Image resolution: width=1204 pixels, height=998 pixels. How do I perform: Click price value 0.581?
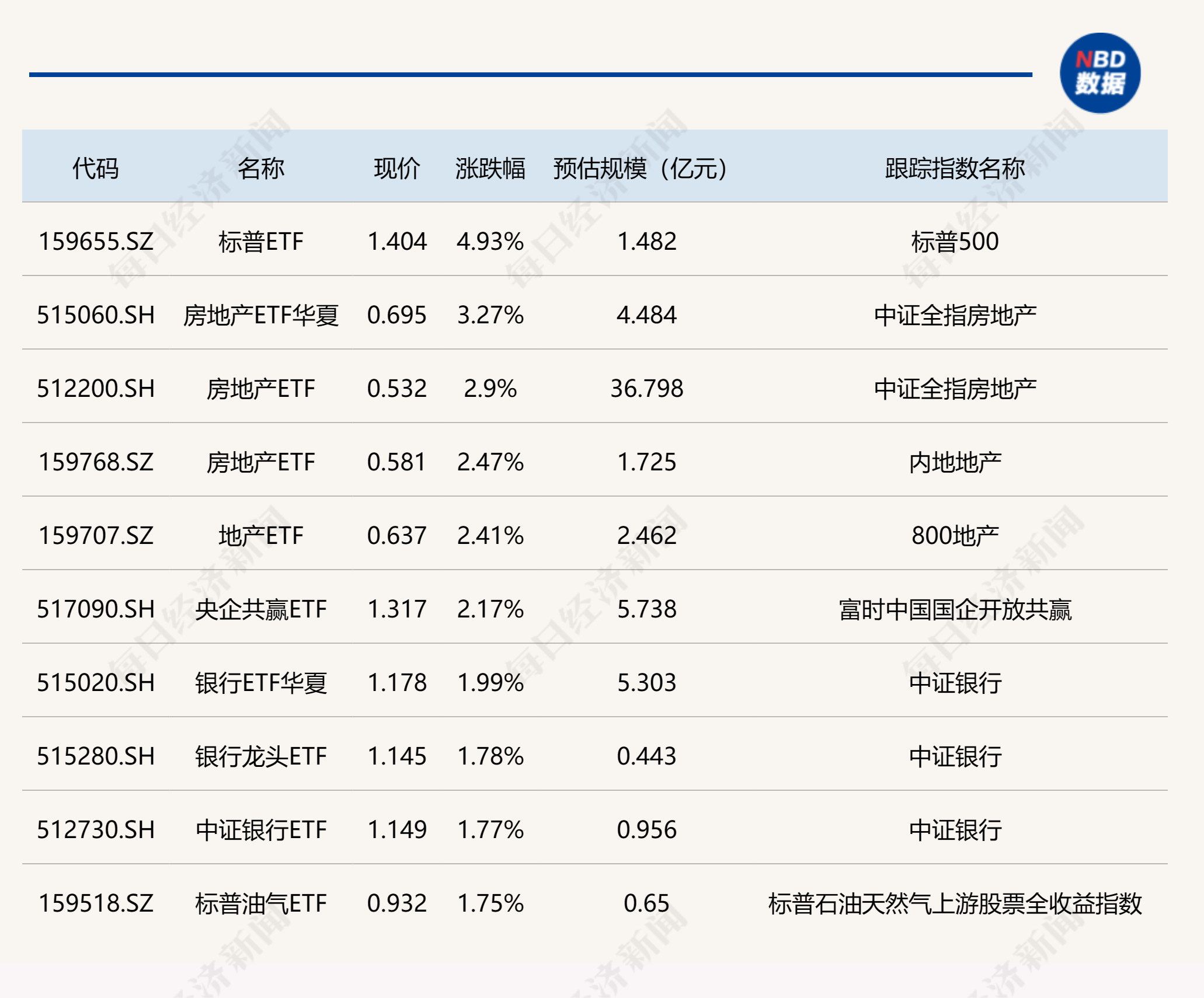click(397, 462)
